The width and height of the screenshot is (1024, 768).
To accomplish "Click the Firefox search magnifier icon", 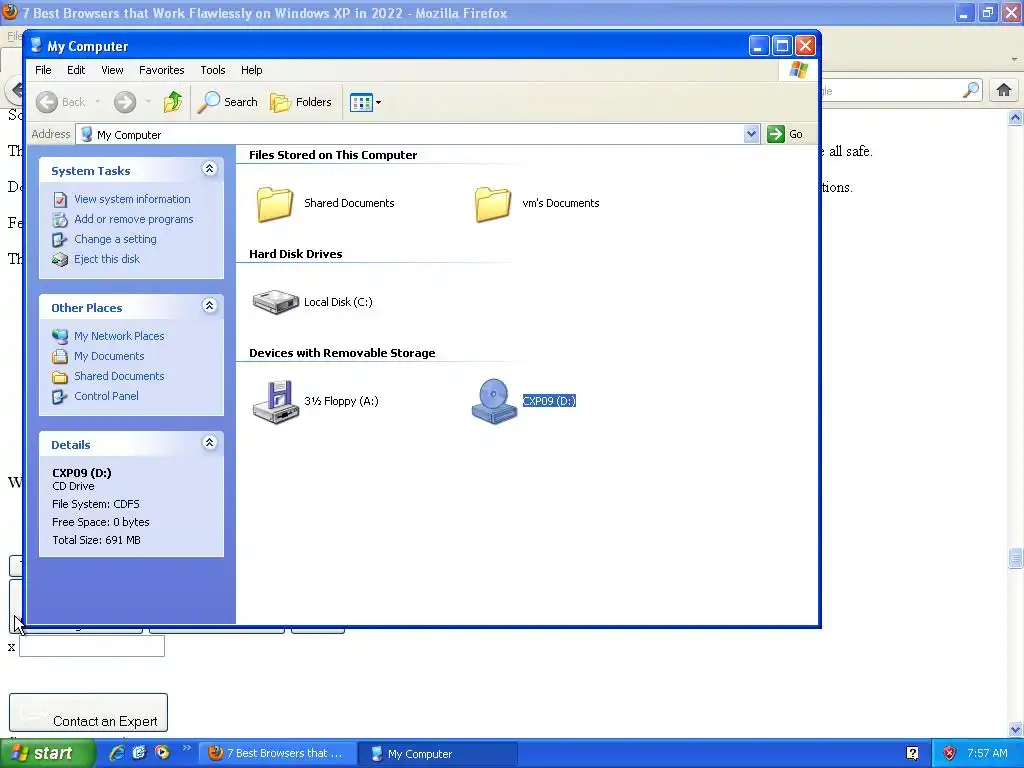I will coord(971,90).
